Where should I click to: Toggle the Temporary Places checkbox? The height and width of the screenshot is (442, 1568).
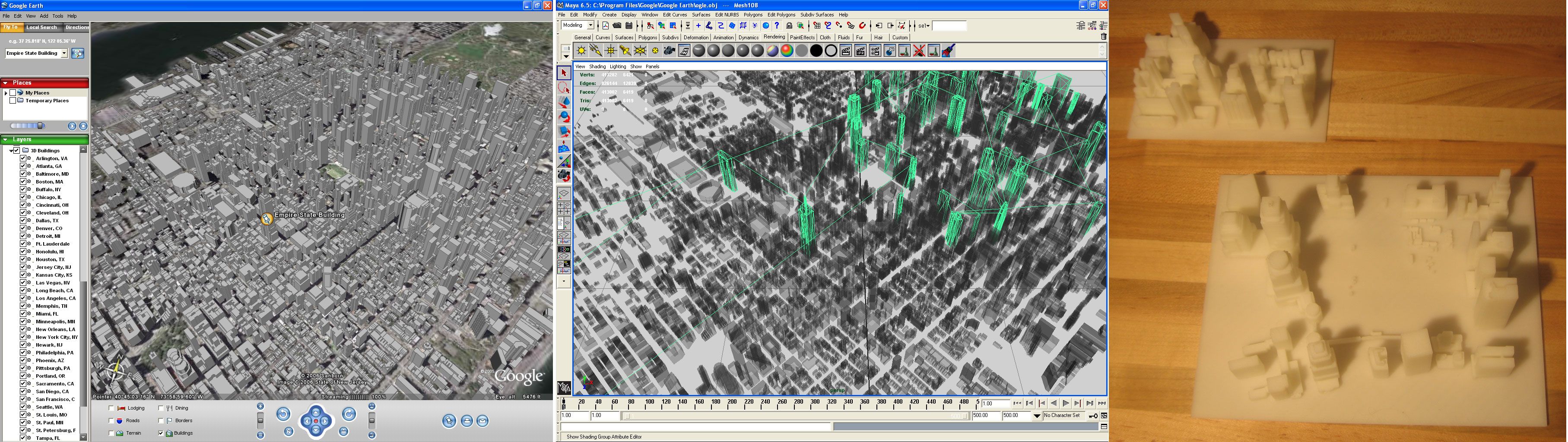13,101
